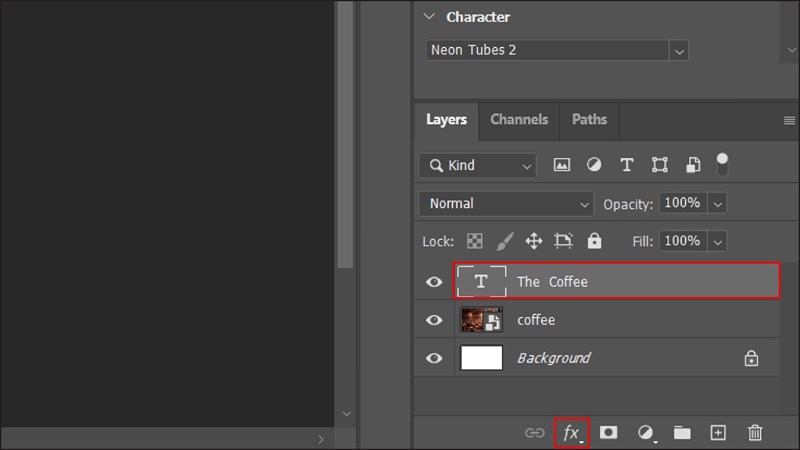Lock image pixels brush icon
The image size is (800, 450).
click(x=505, y=241)
